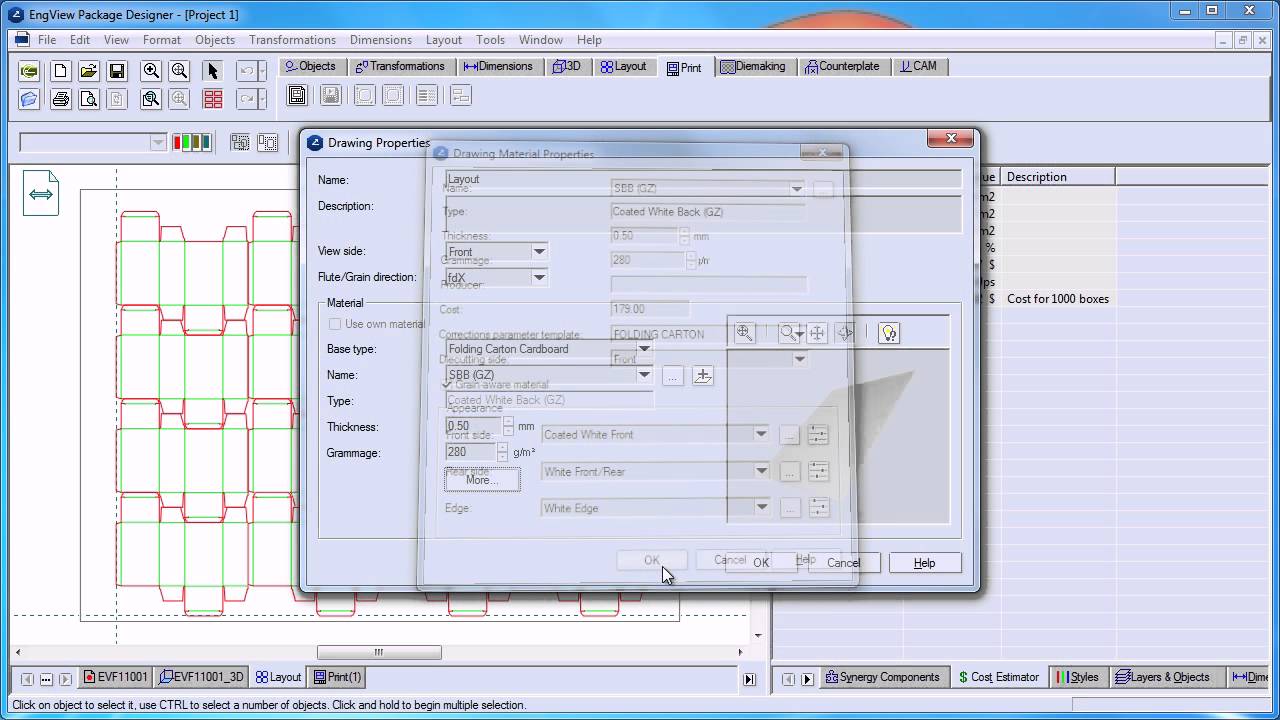Expand the material Name SBB (GZ) dropdown
The image size is (1280, 720).
644,375
